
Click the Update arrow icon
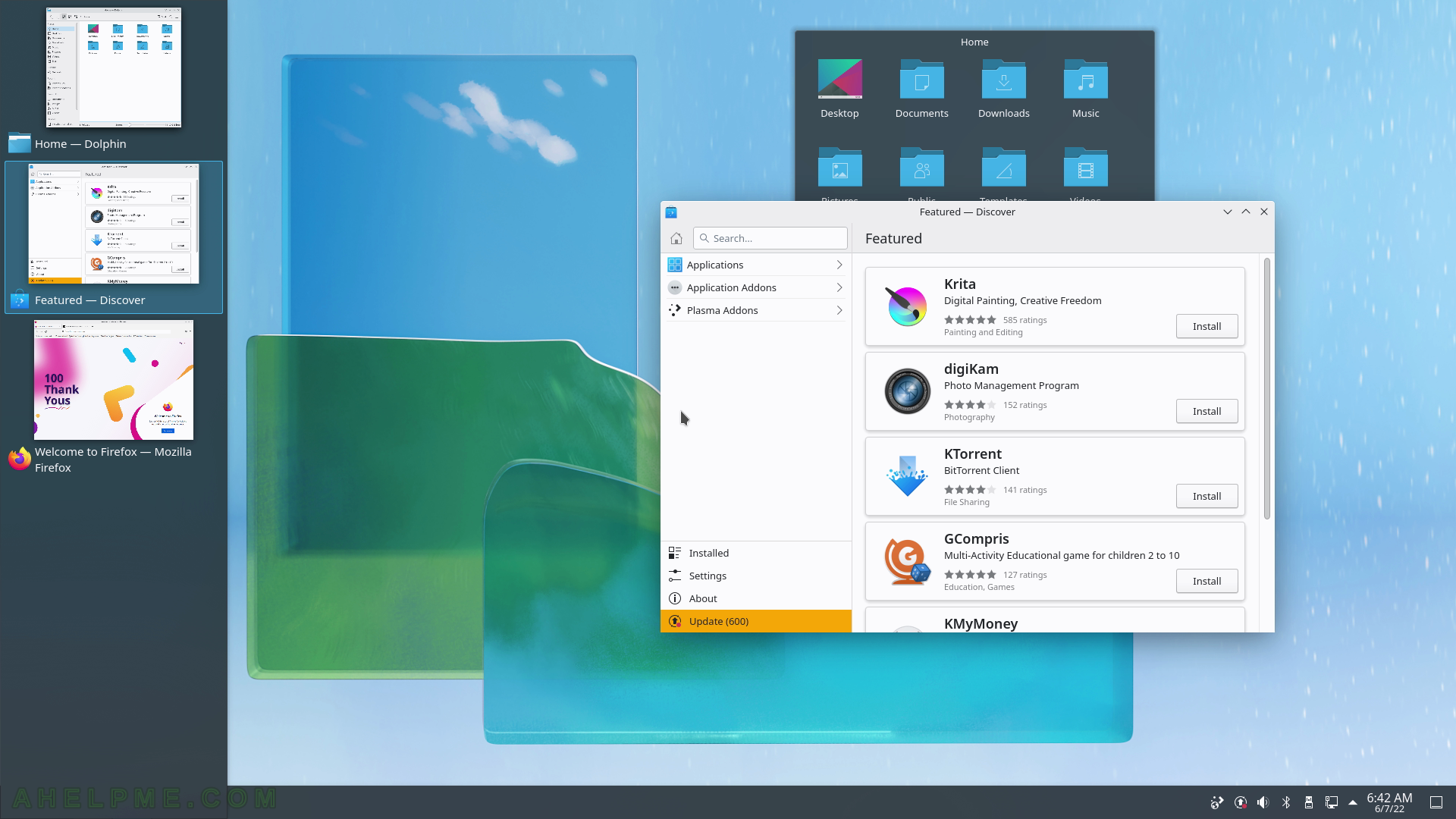click(x=674, y=621)
